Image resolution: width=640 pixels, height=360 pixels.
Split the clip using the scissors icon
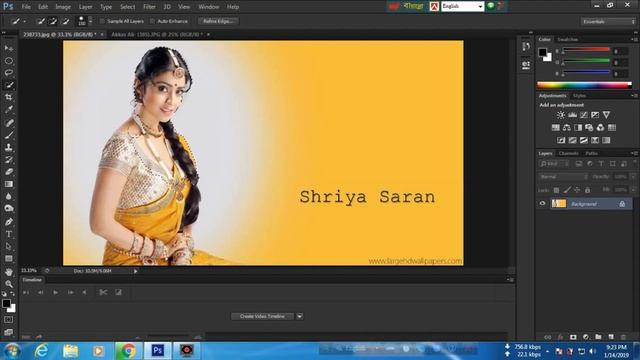tap(103, 292)
